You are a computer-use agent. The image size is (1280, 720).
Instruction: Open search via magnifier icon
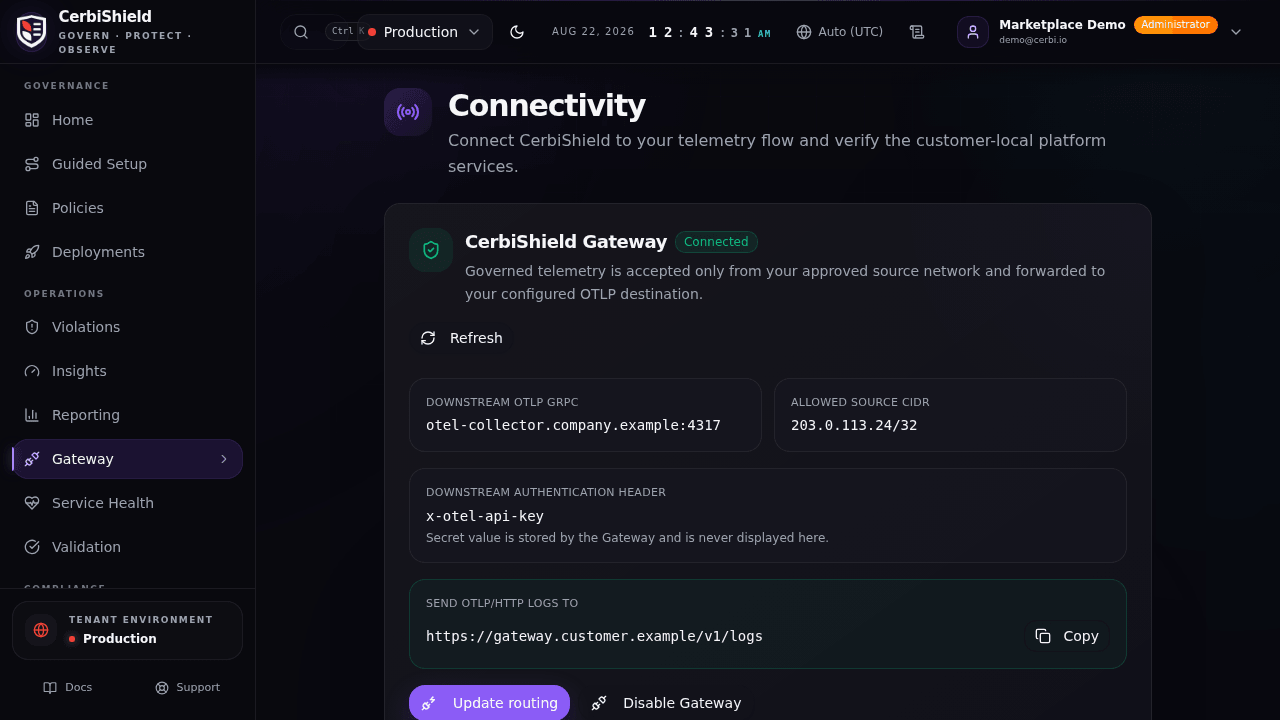click(x=301, y=32)
